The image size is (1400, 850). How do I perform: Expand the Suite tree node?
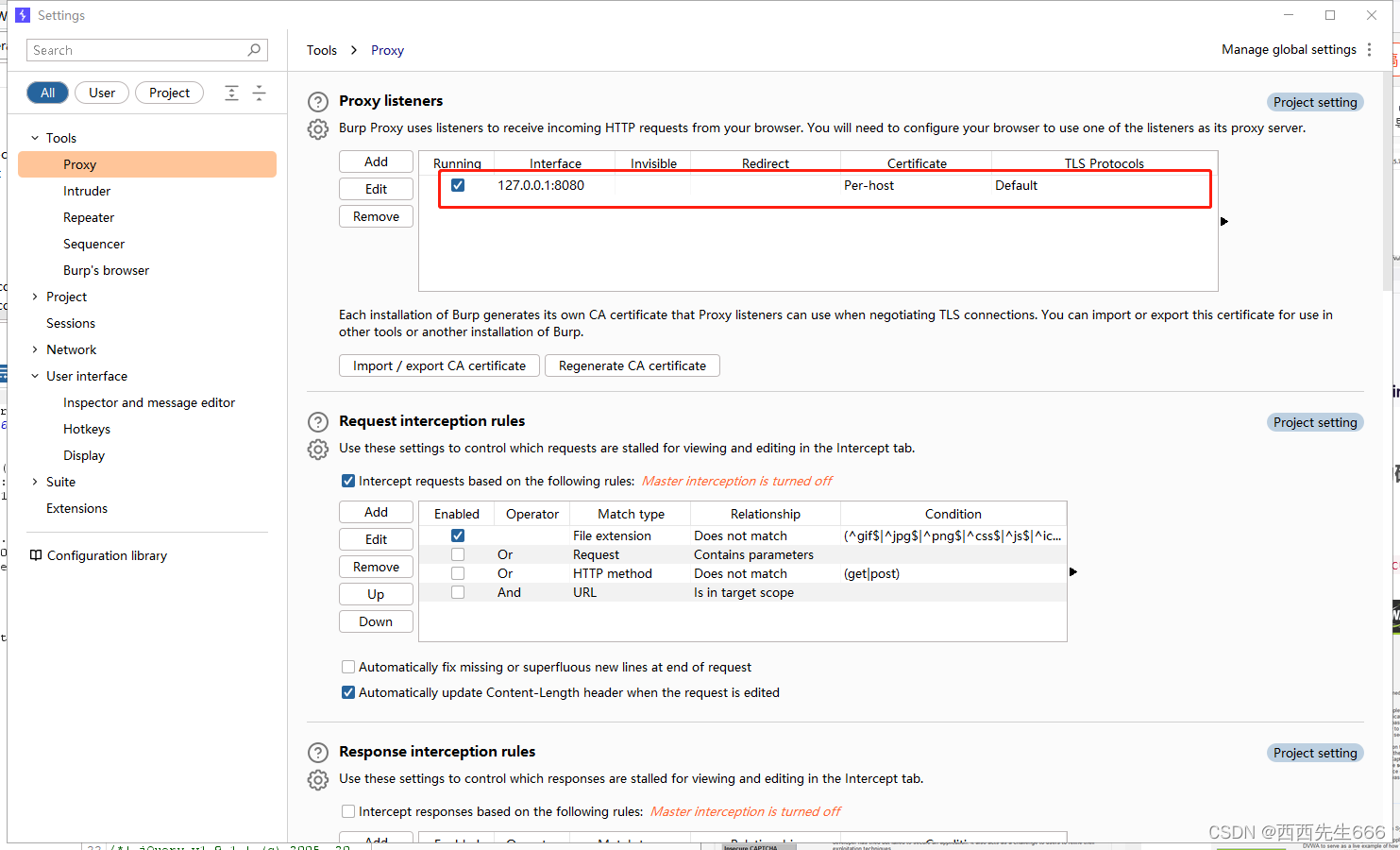(x=35, y=482)
